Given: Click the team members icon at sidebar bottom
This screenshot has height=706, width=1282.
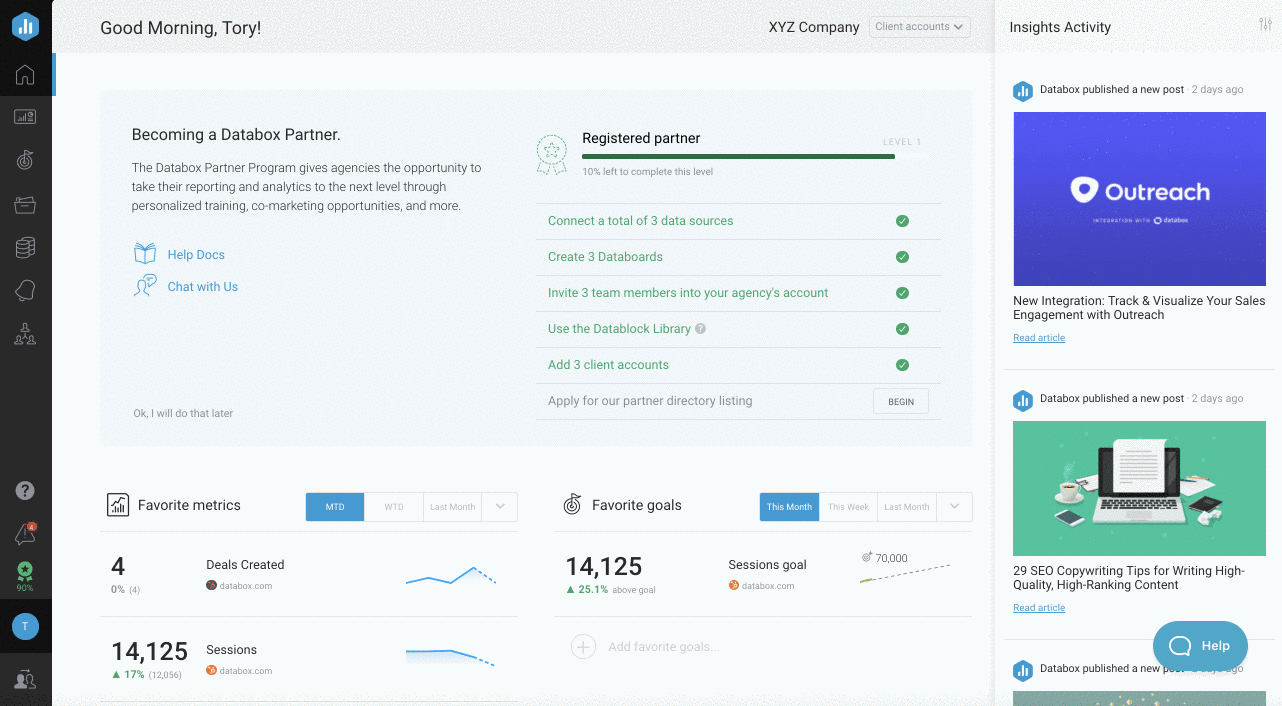Looking at the screenshot, I should coord(26,679).
